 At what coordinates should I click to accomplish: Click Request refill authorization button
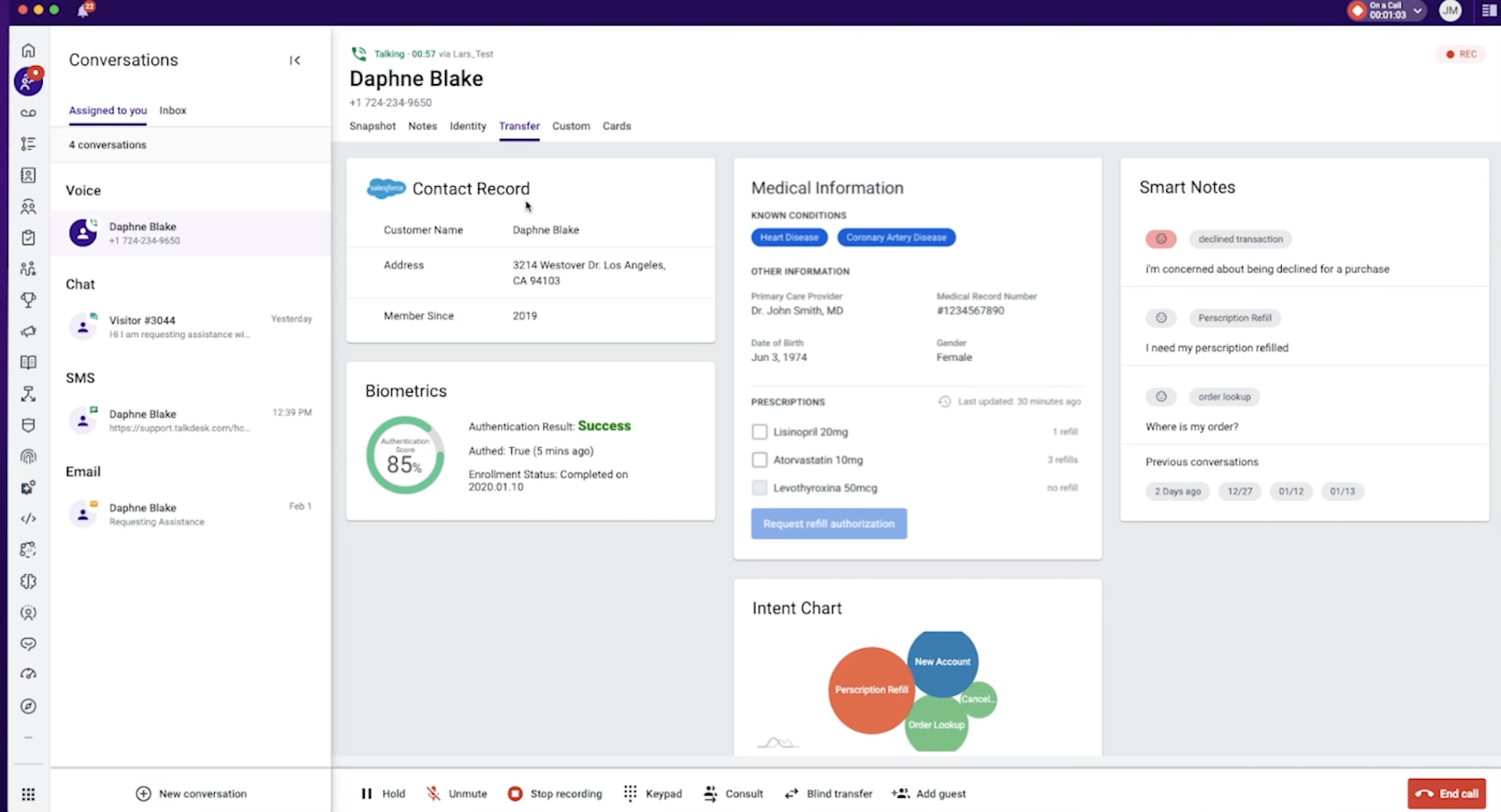pos(828,523)
